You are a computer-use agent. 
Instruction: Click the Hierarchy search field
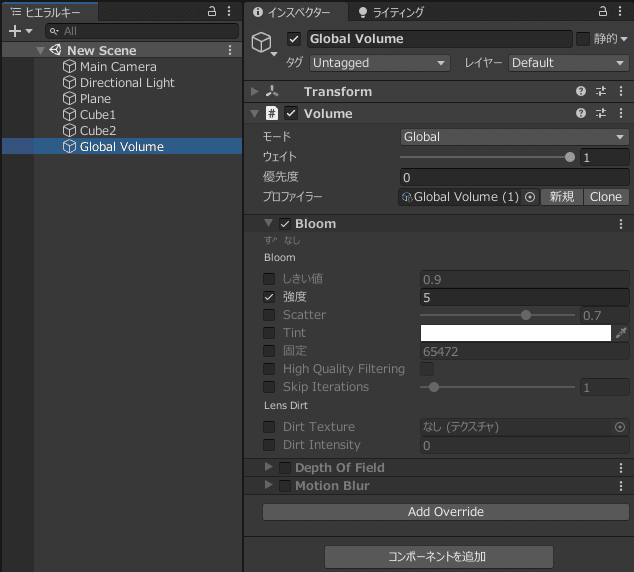tap(142, 31)
